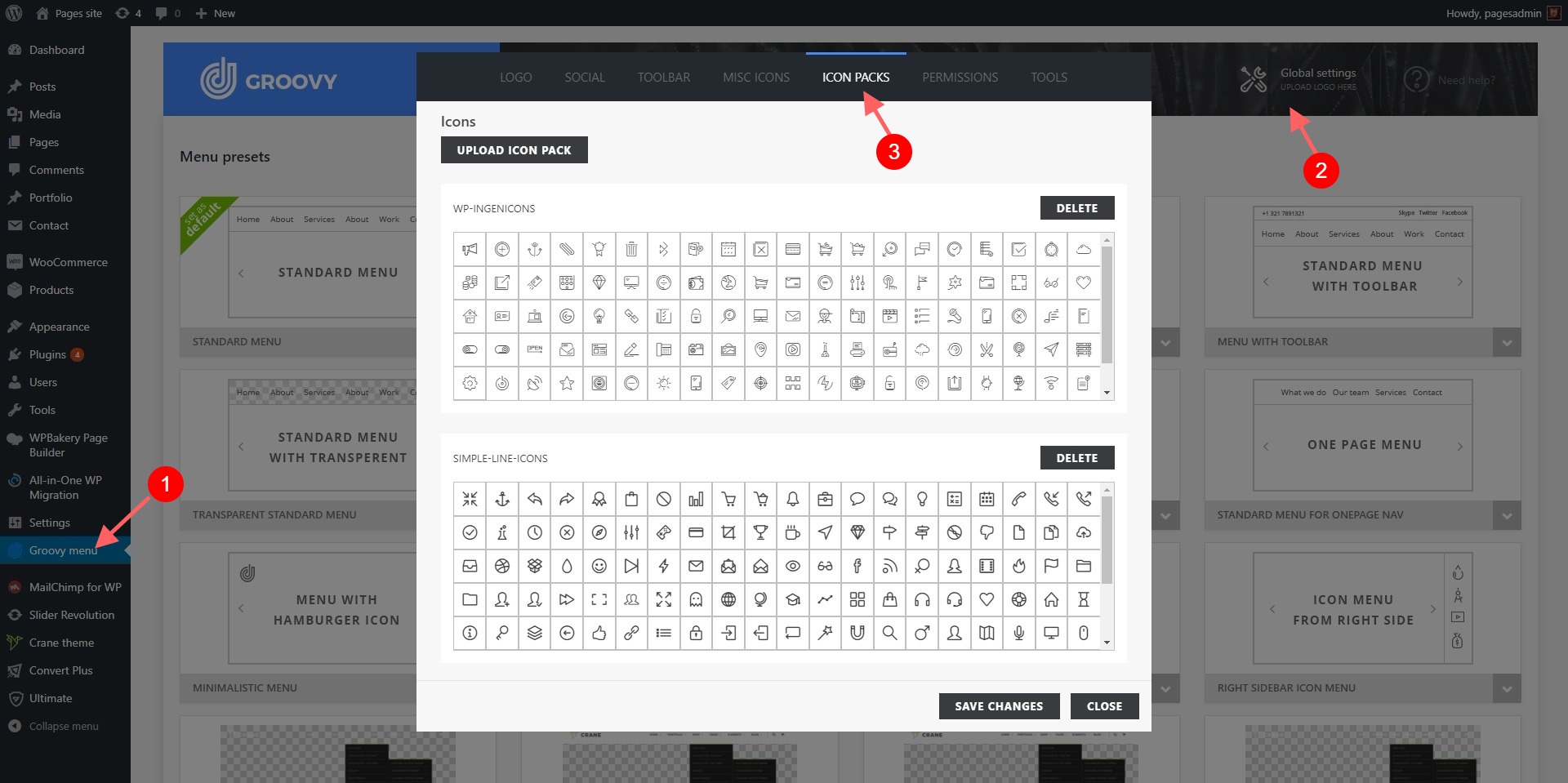Delete the WP-INGENICONS icon pack
This screenshot has height=783, width=1568.
pos(1077,208)
